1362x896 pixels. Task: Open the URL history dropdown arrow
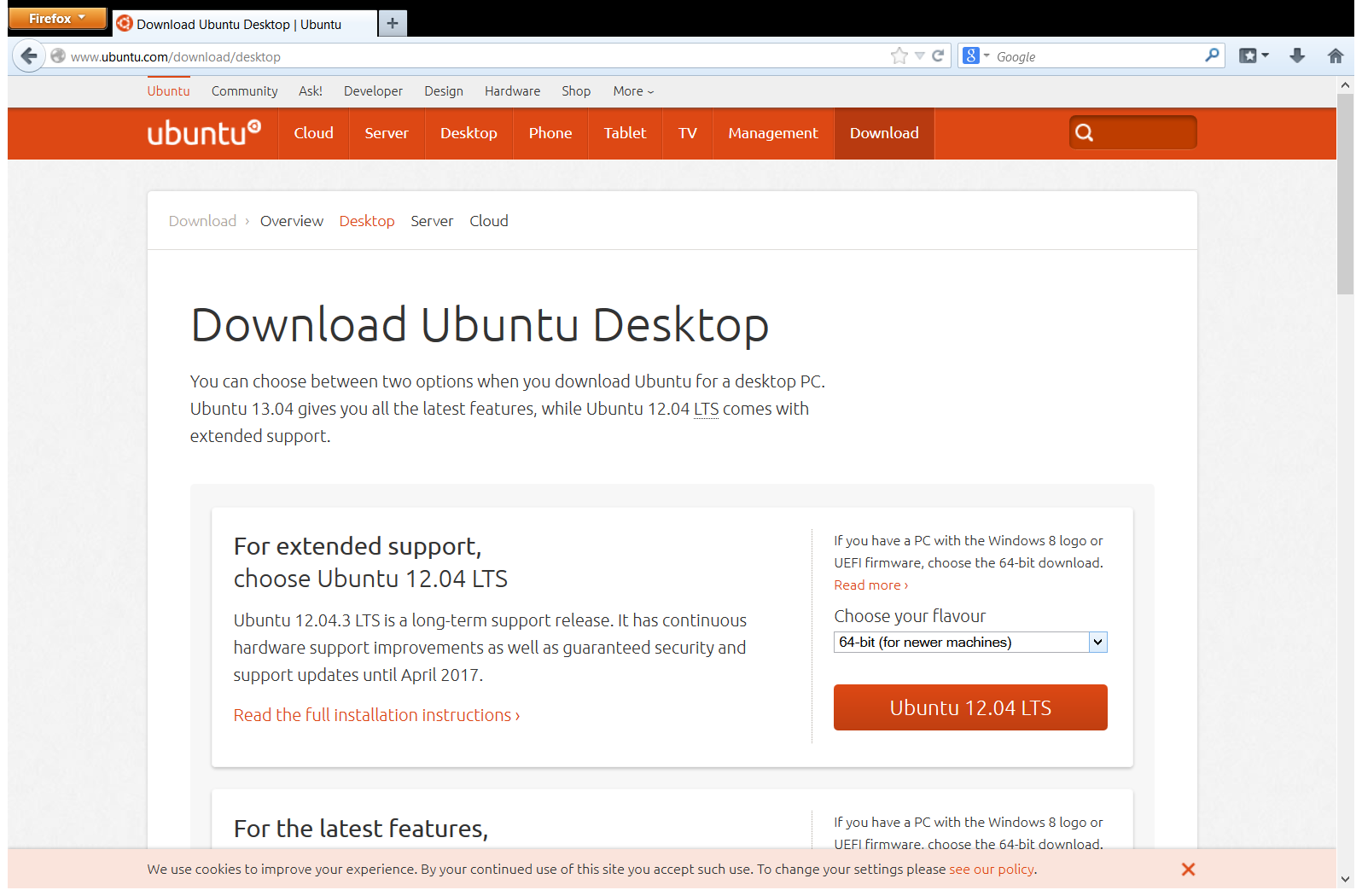pyautogui.click(x=920, y=56)
